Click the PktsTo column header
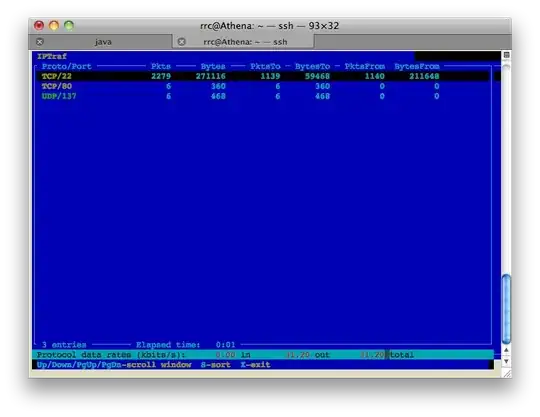 pos(265,66)
